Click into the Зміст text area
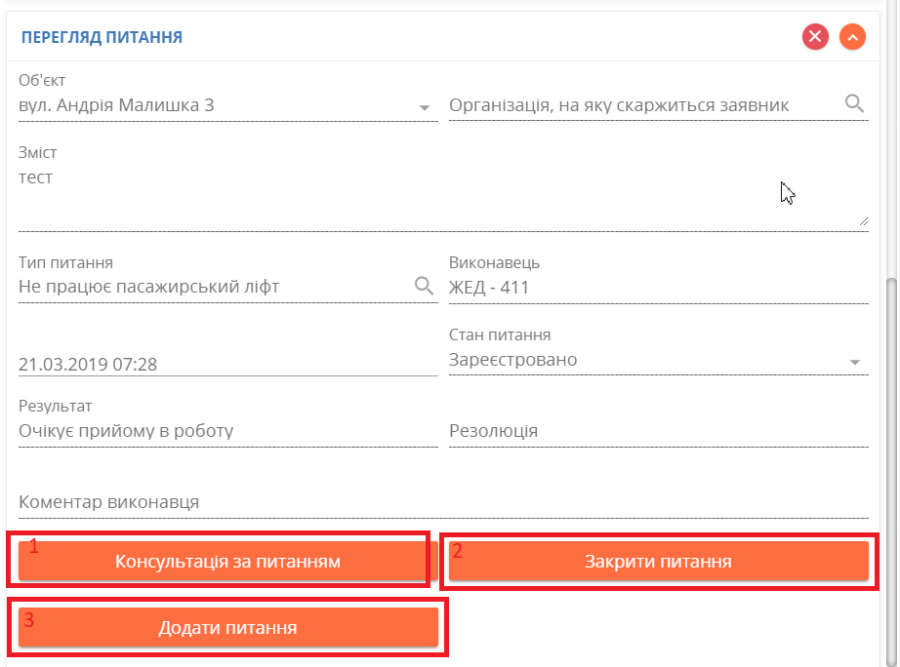900x667 pixels. coord(443,198)
